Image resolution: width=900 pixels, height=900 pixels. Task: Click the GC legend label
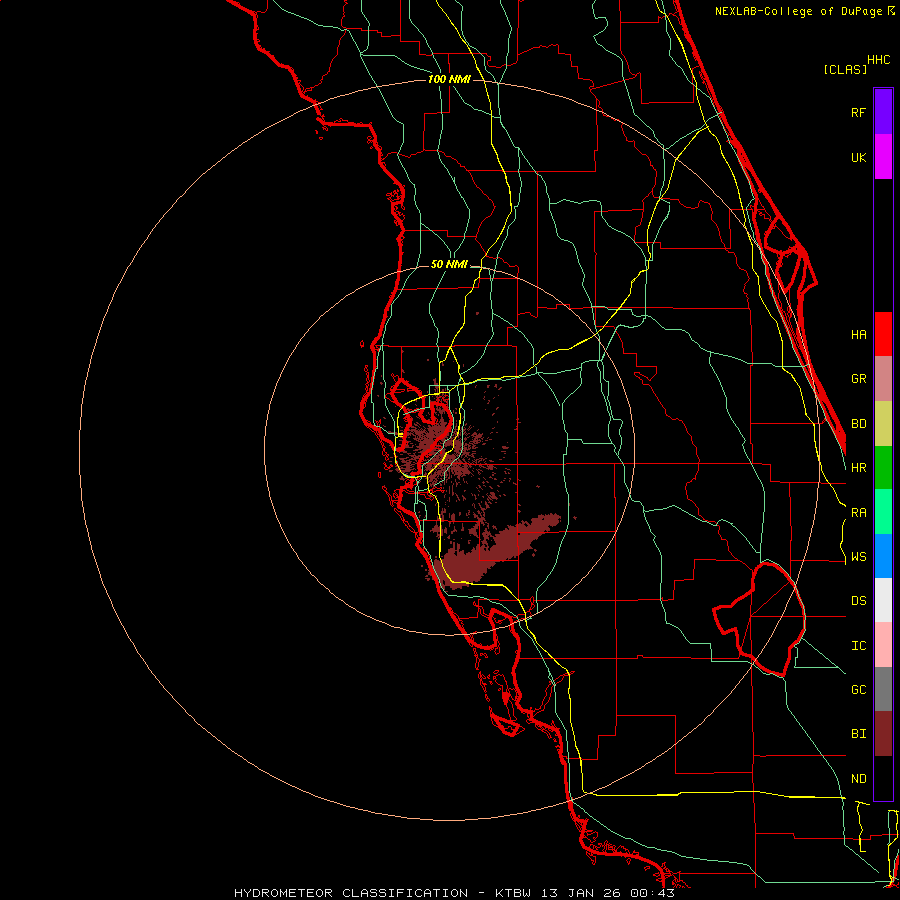pyautogui.click(x=858, y=690)
